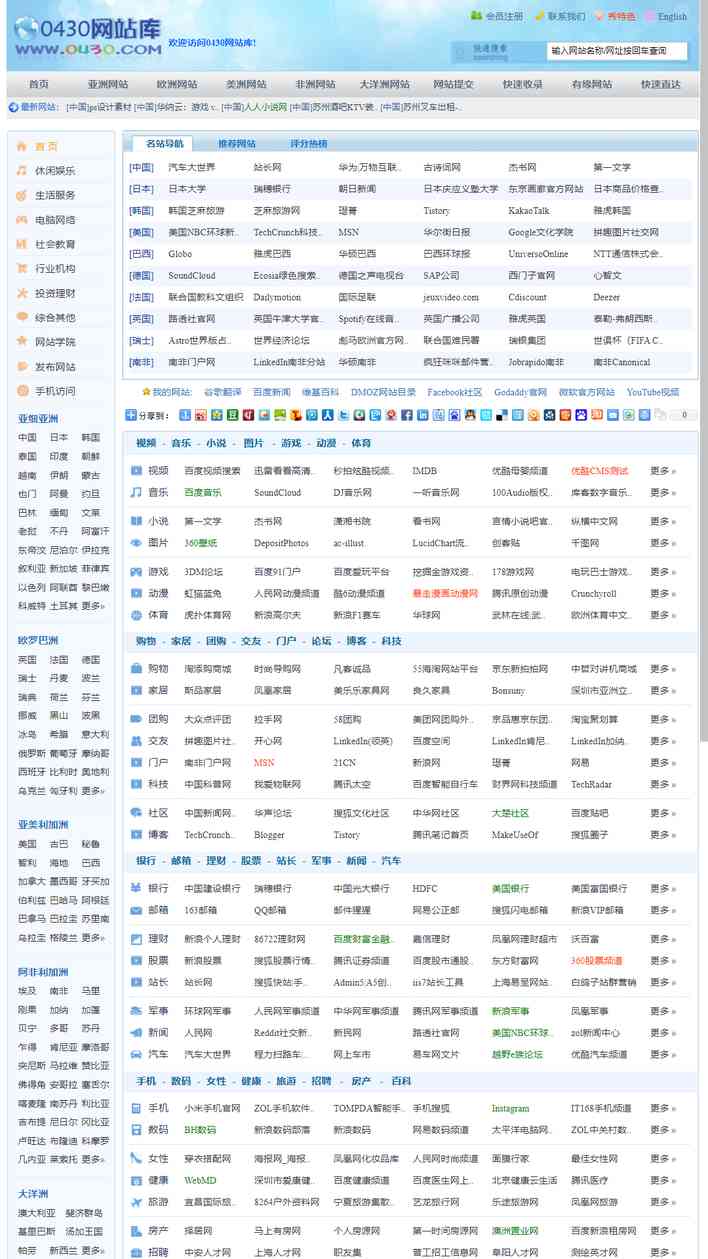The width and height of the screenshot is (708, 1259).
Task: Open 欧洲网站 in the top navigation
Action: tap(177, 85)
